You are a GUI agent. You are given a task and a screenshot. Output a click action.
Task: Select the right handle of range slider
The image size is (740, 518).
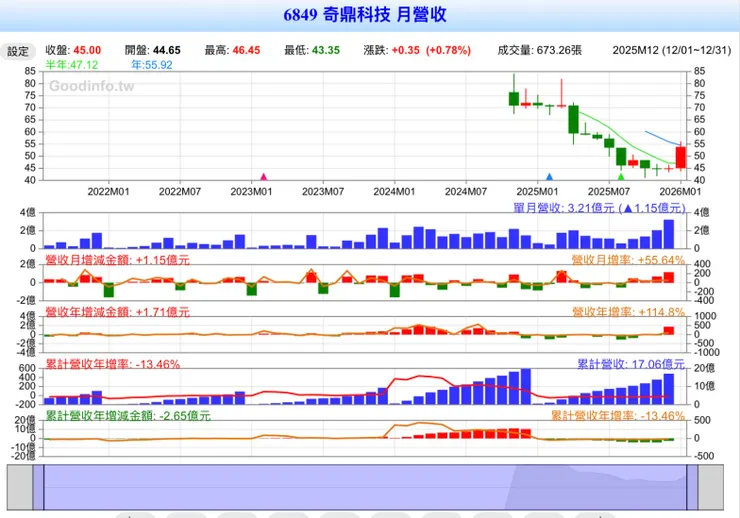point(692,487)
